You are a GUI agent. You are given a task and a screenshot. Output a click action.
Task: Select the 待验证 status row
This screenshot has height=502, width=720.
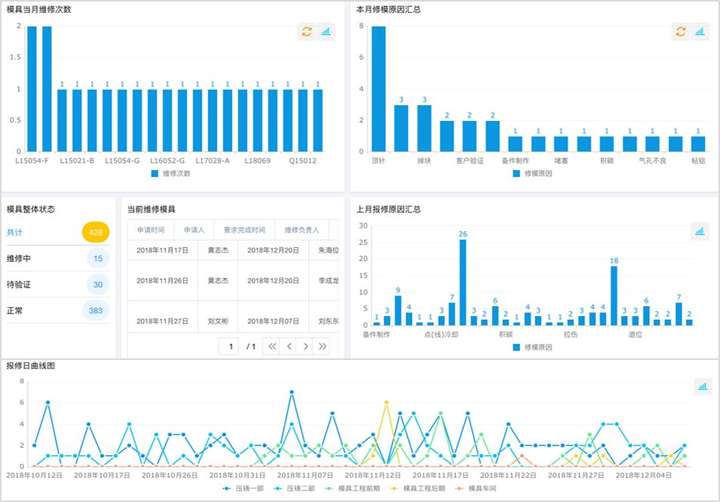click(x=58, y=284)
